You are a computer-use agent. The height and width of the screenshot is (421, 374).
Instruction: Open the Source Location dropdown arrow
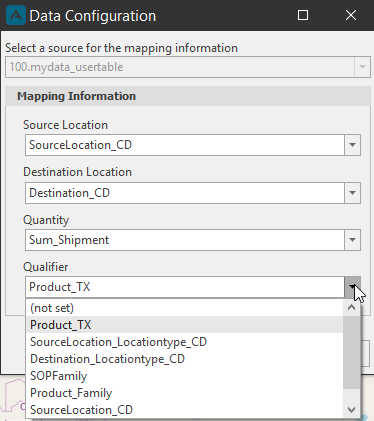[352, 145]
